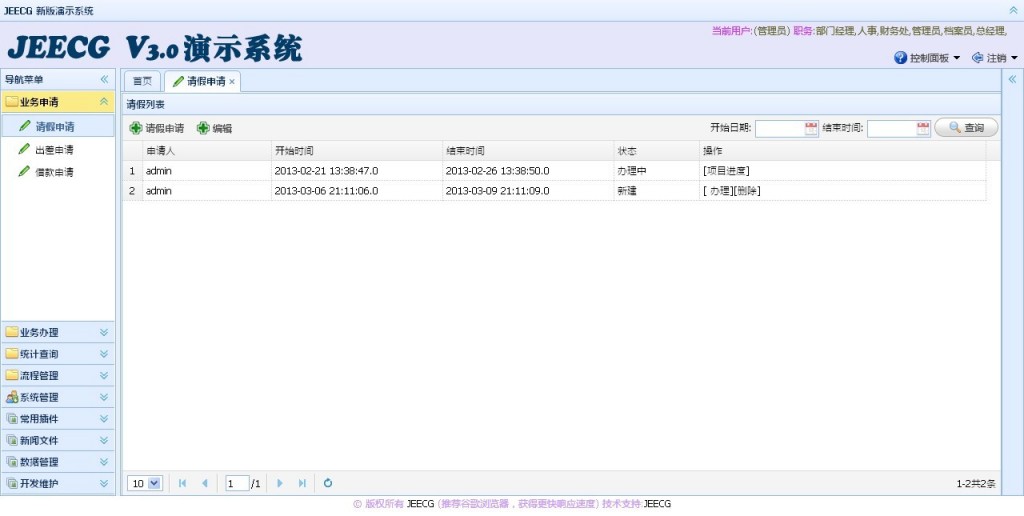1024x516 pixels.
Task: Click the 申请人 column header
Action: click(206, 150)
